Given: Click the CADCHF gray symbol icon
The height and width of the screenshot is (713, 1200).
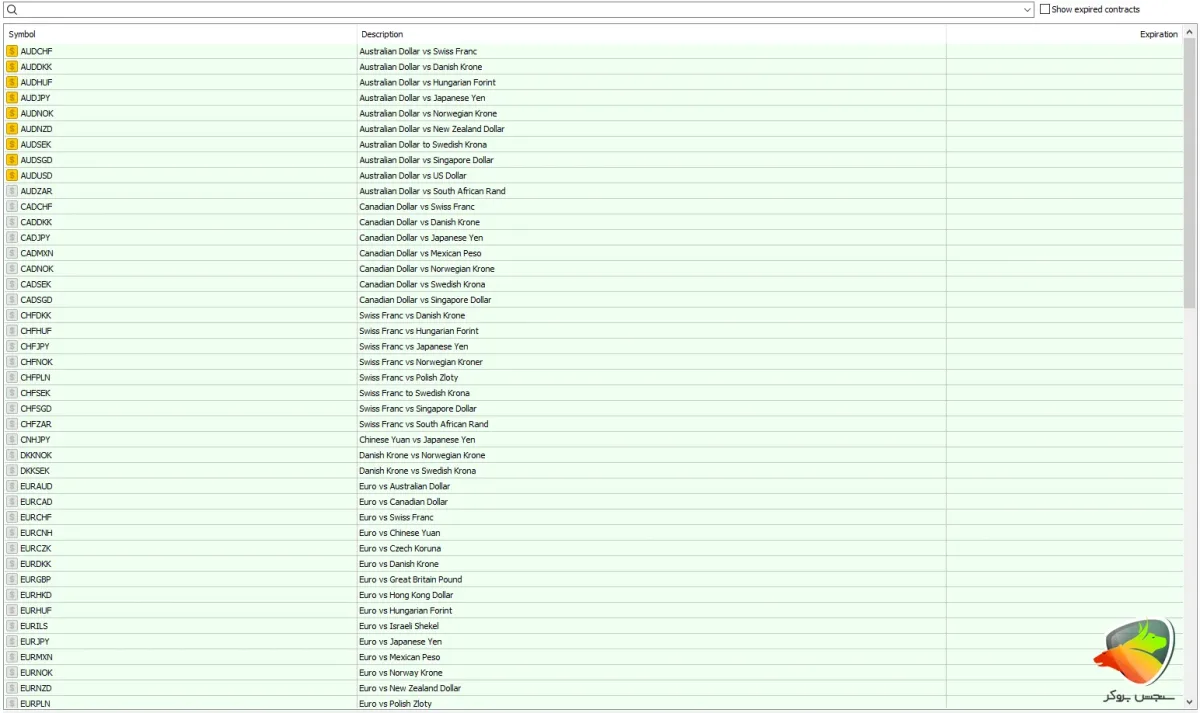Looking at the screenshot, I should click(12, 206).
